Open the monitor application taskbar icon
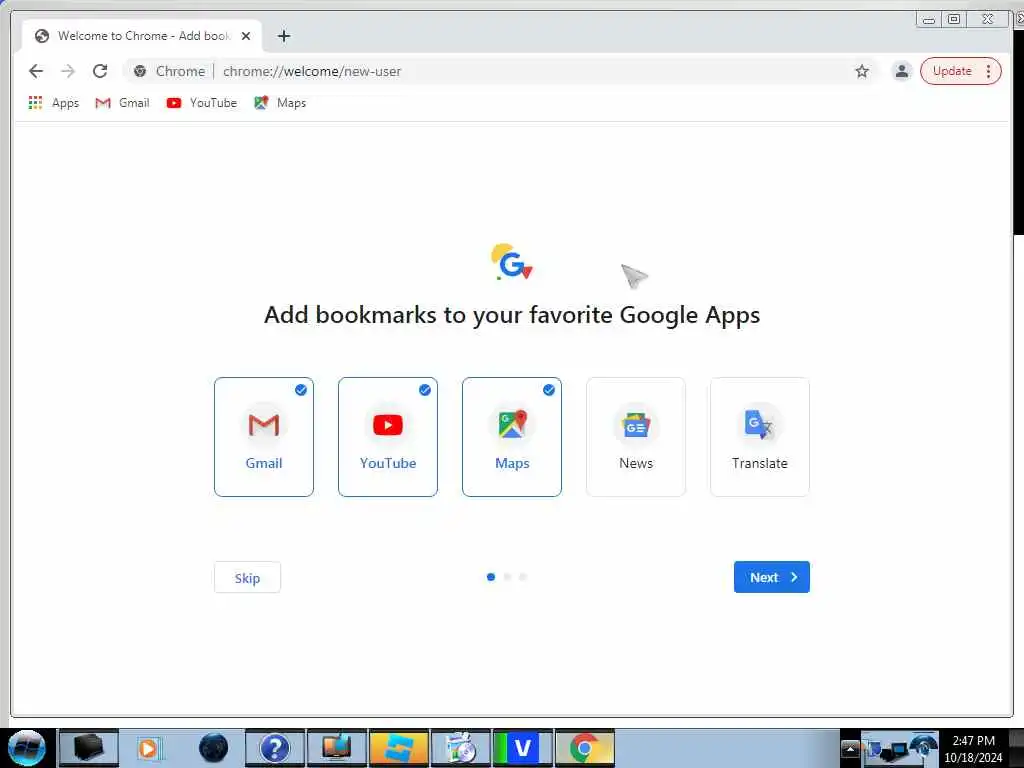The width and height of the screenshot is (1024, 768). tap(337, 748)
